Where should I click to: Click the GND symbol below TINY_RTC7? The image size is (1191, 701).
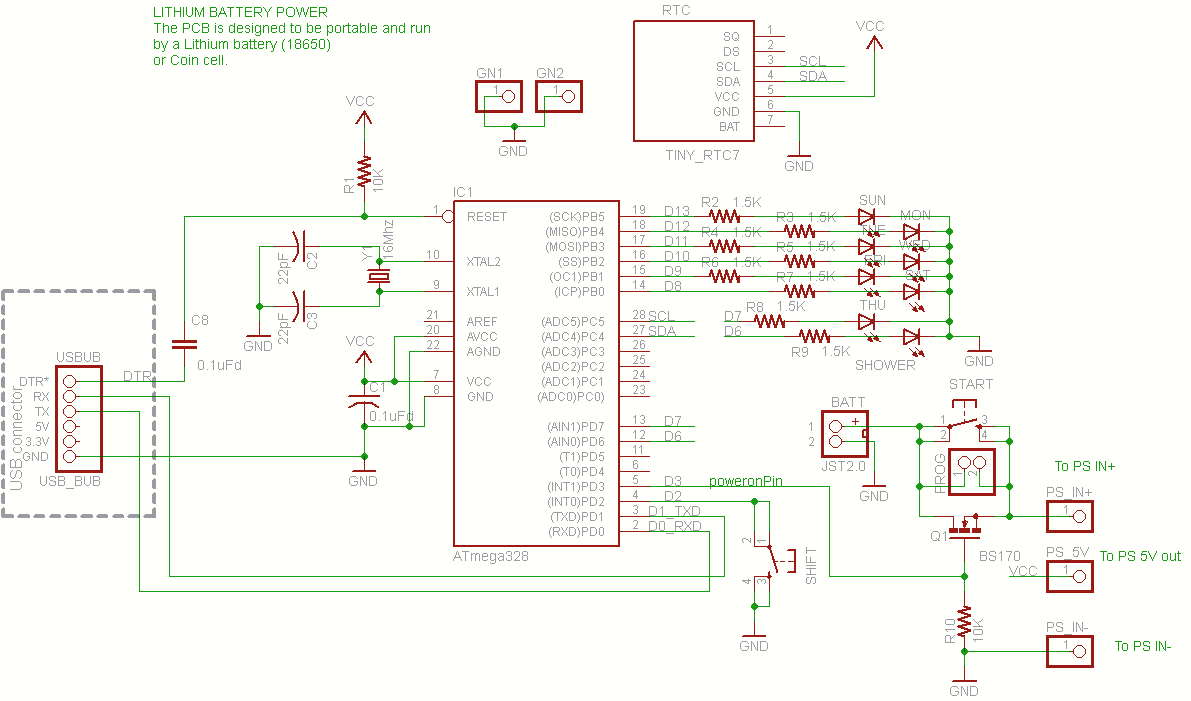point(798,150)
